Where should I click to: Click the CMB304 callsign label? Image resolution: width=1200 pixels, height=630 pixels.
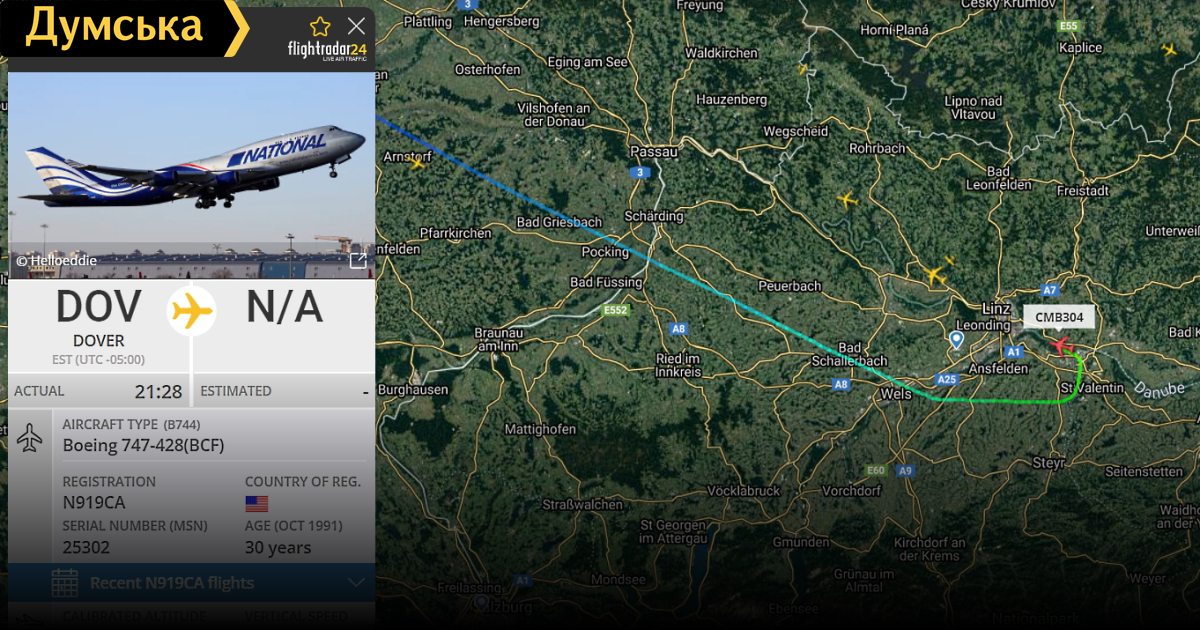[x=1059, y=317]
